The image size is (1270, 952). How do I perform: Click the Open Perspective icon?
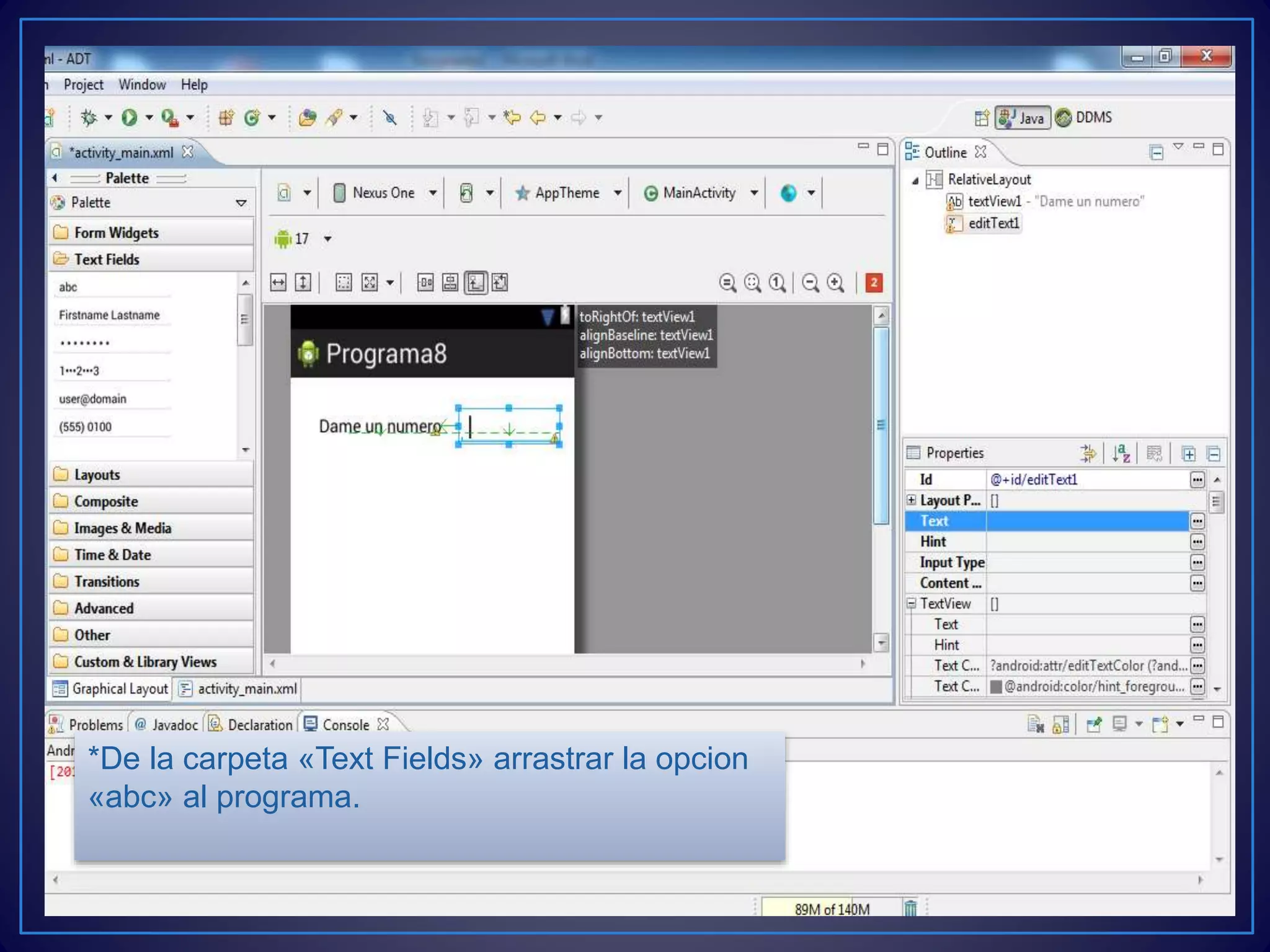click(981, 118)
